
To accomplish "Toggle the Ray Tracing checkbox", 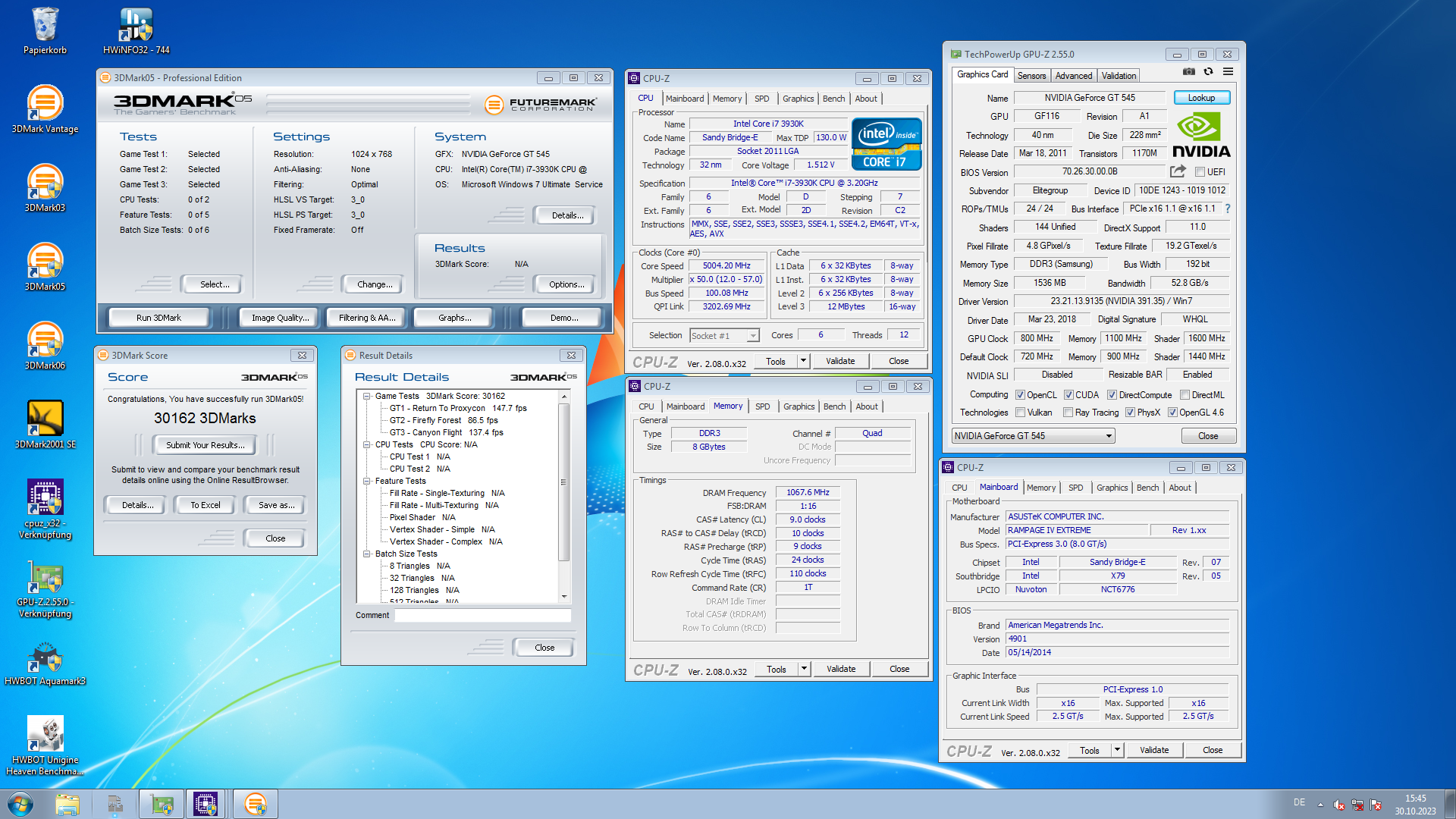I will point(1068,413).
